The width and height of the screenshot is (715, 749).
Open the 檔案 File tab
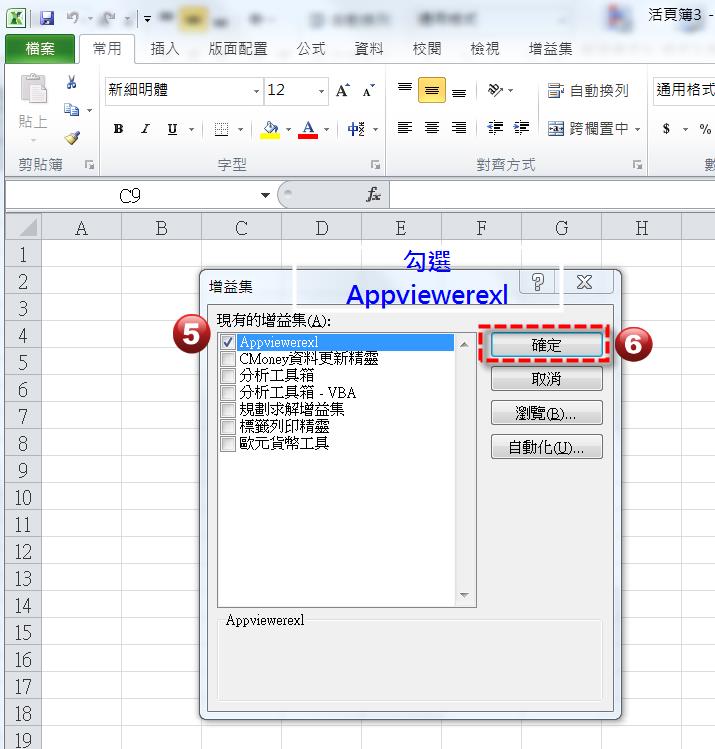[40, 48]
